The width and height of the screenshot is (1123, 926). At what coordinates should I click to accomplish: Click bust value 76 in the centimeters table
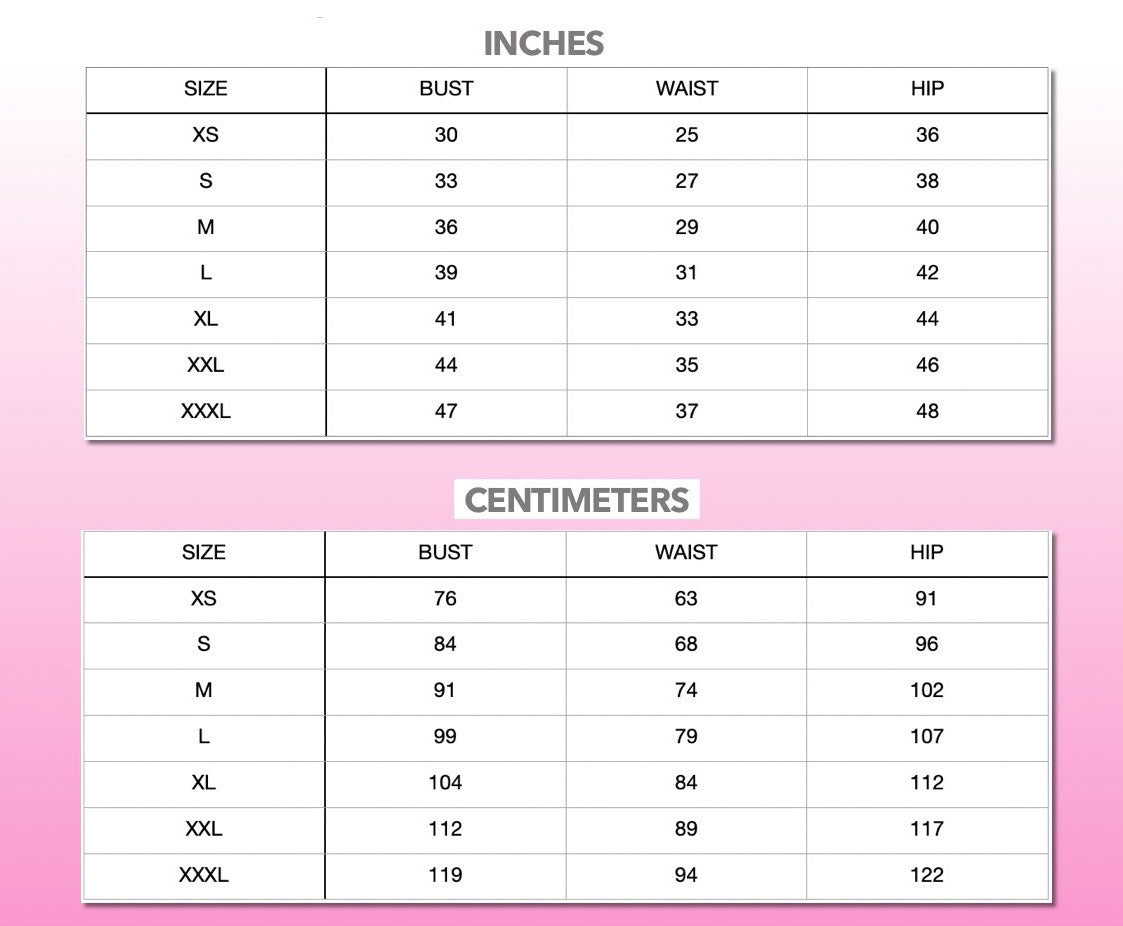click(x=445, y=599)
